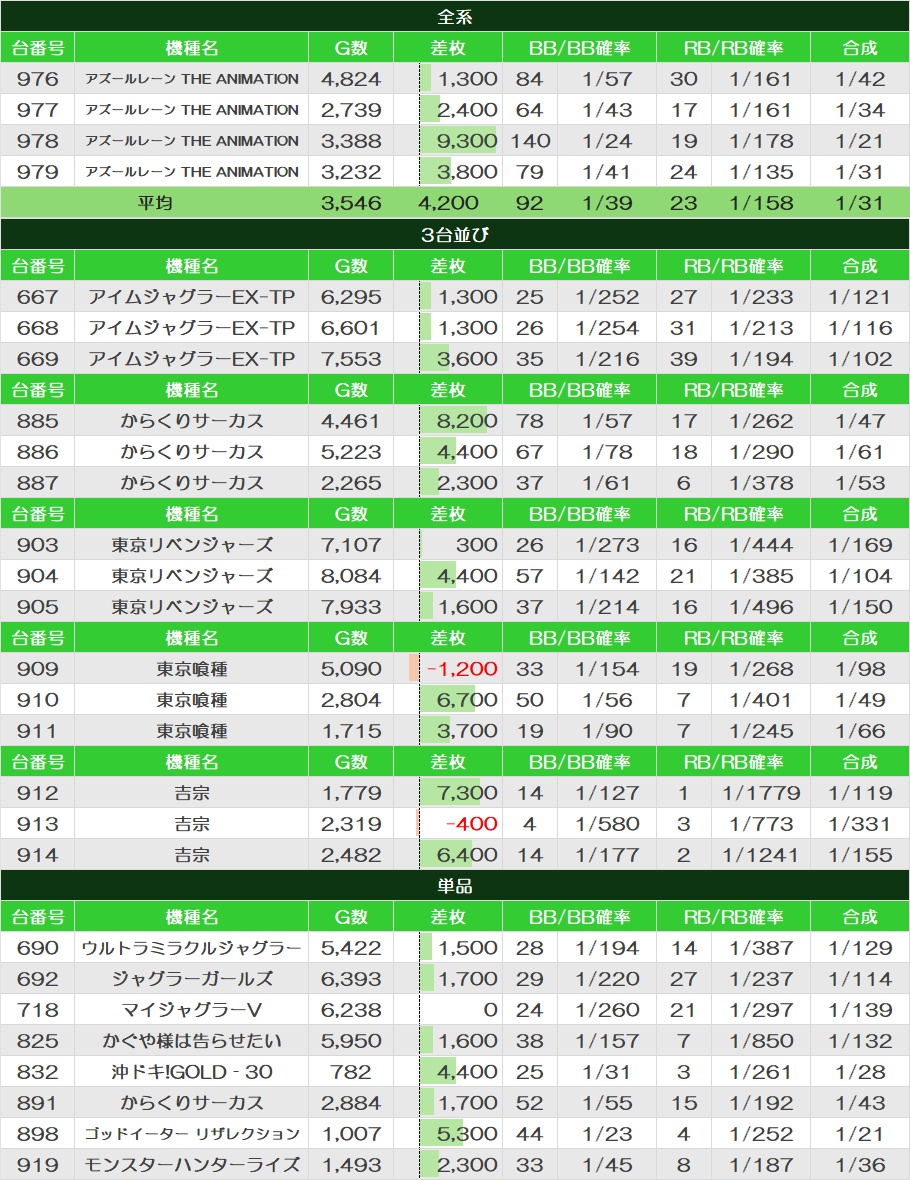Select かぐや様は告らせたい machine name

191,1041
